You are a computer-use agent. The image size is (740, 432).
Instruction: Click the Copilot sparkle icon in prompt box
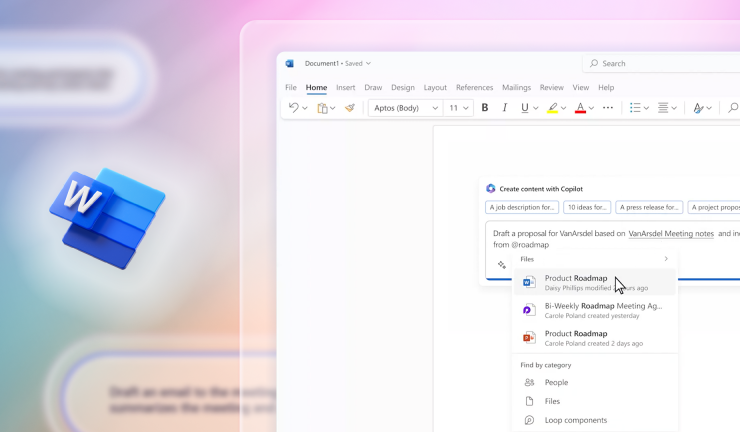[502, 265]
